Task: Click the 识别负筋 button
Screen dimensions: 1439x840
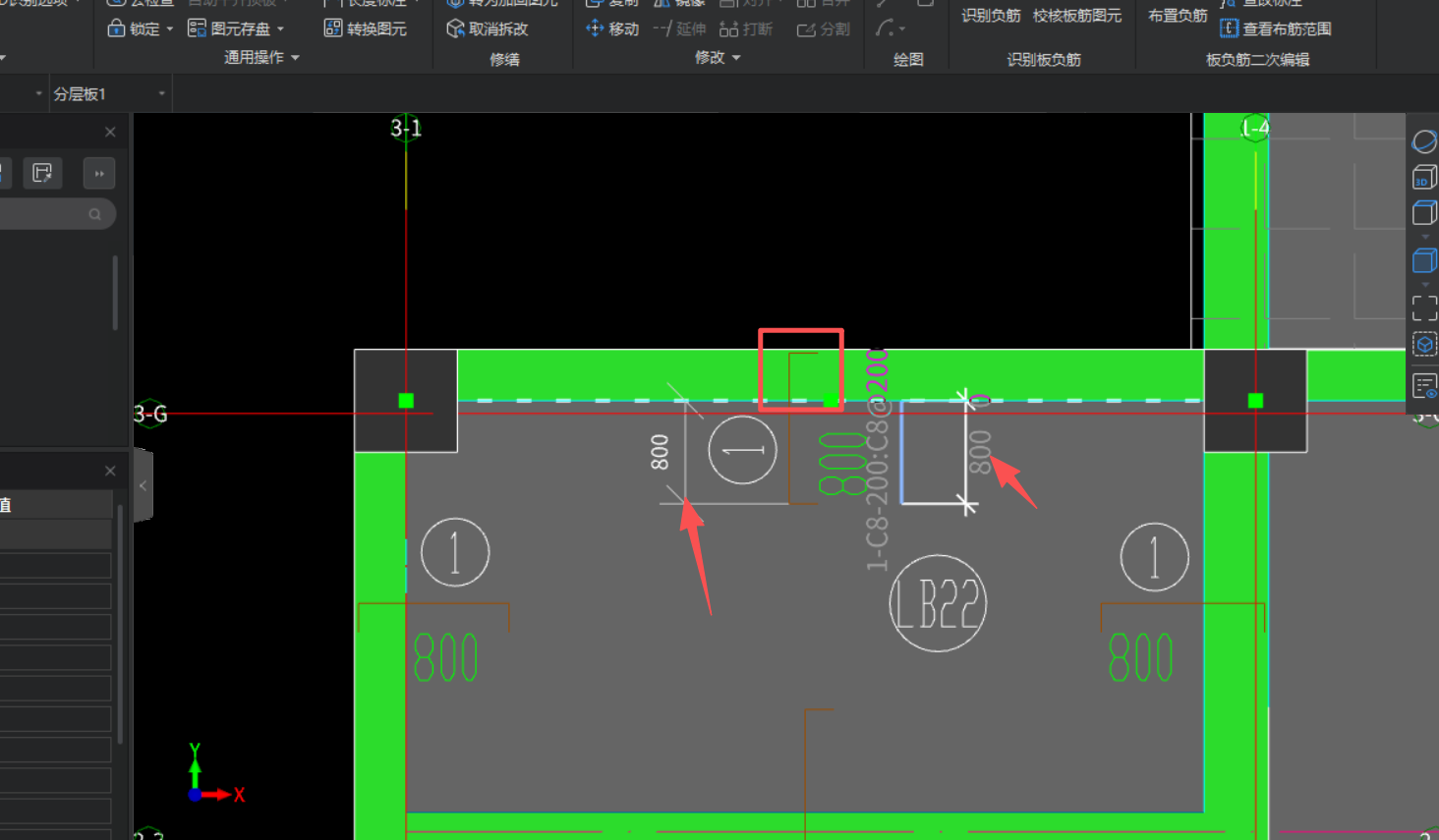Action: coord(991,16)
